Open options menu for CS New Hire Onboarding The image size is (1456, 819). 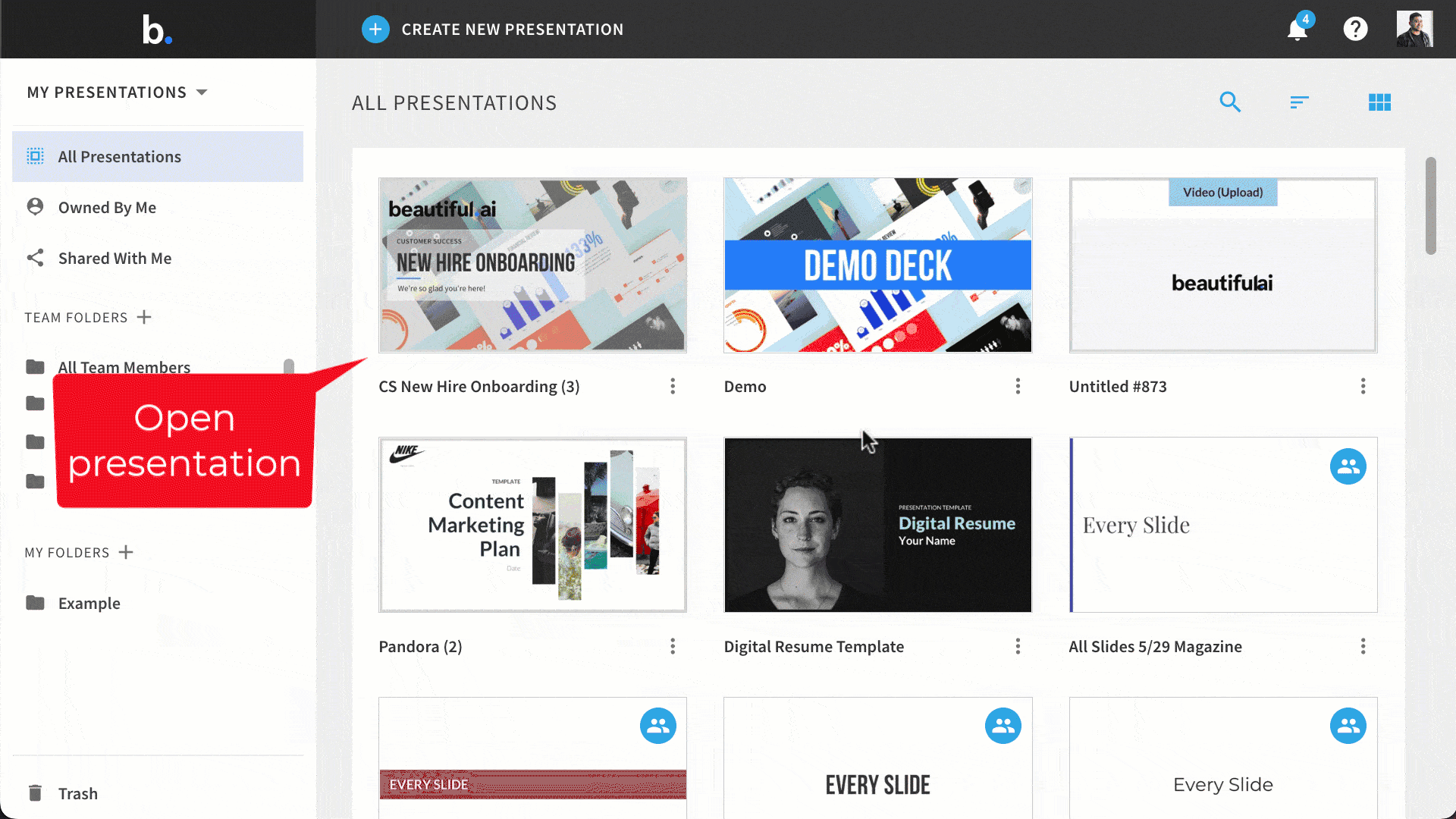(673, 387)
